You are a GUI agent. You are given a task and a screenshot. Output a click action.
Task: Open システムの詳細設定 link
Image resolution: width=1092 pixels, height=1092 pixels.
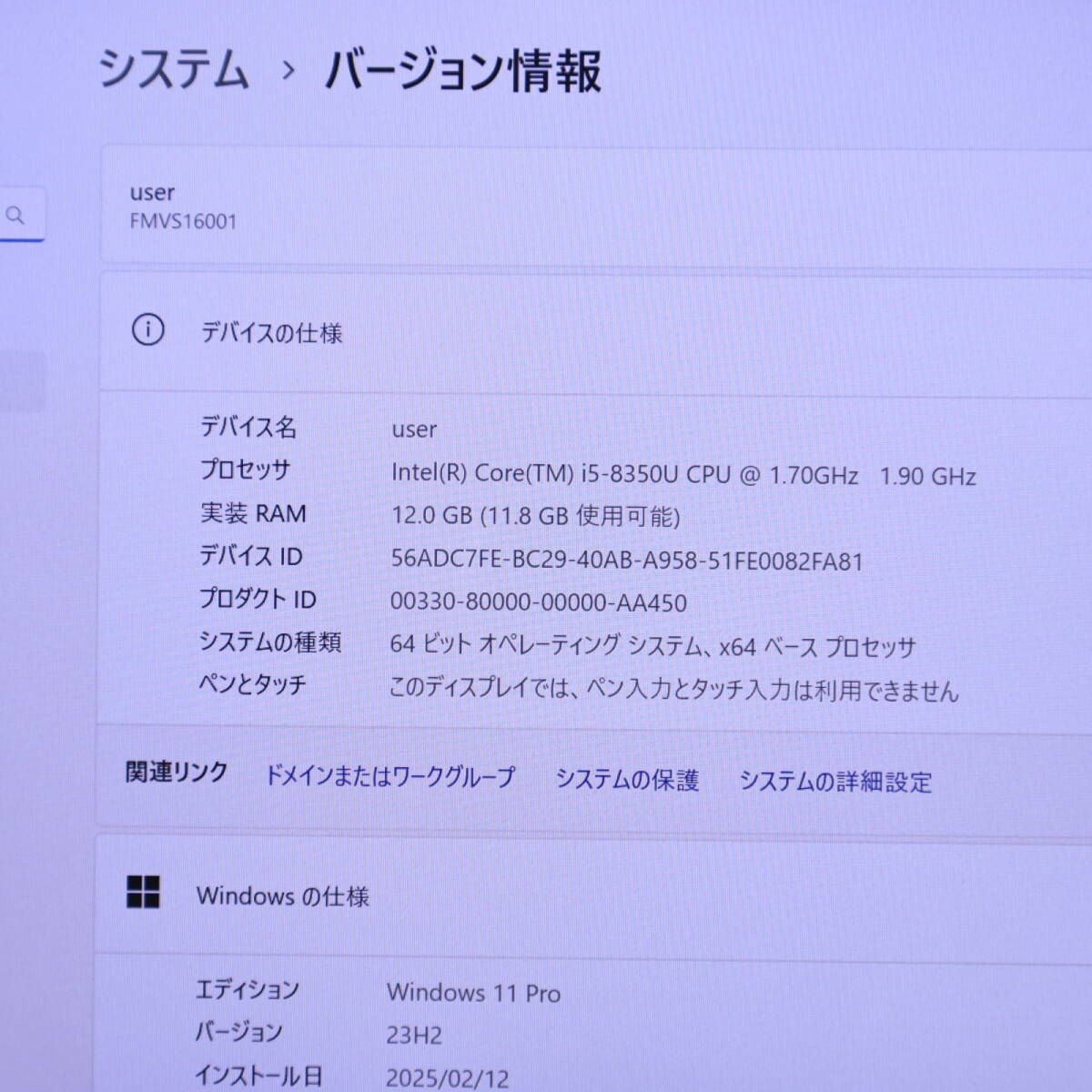tap(835, 782)
